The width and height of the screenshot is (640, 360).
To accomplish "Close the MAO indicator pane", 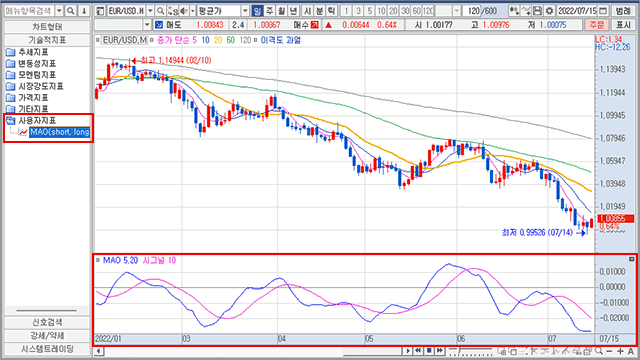I will pyautogui.click(x=631, y=259).
